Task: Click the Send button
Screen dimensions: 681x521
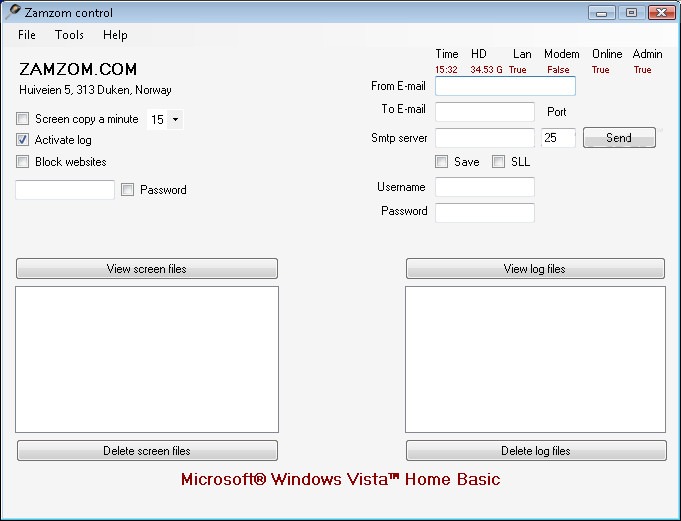Action: (619, 138)
